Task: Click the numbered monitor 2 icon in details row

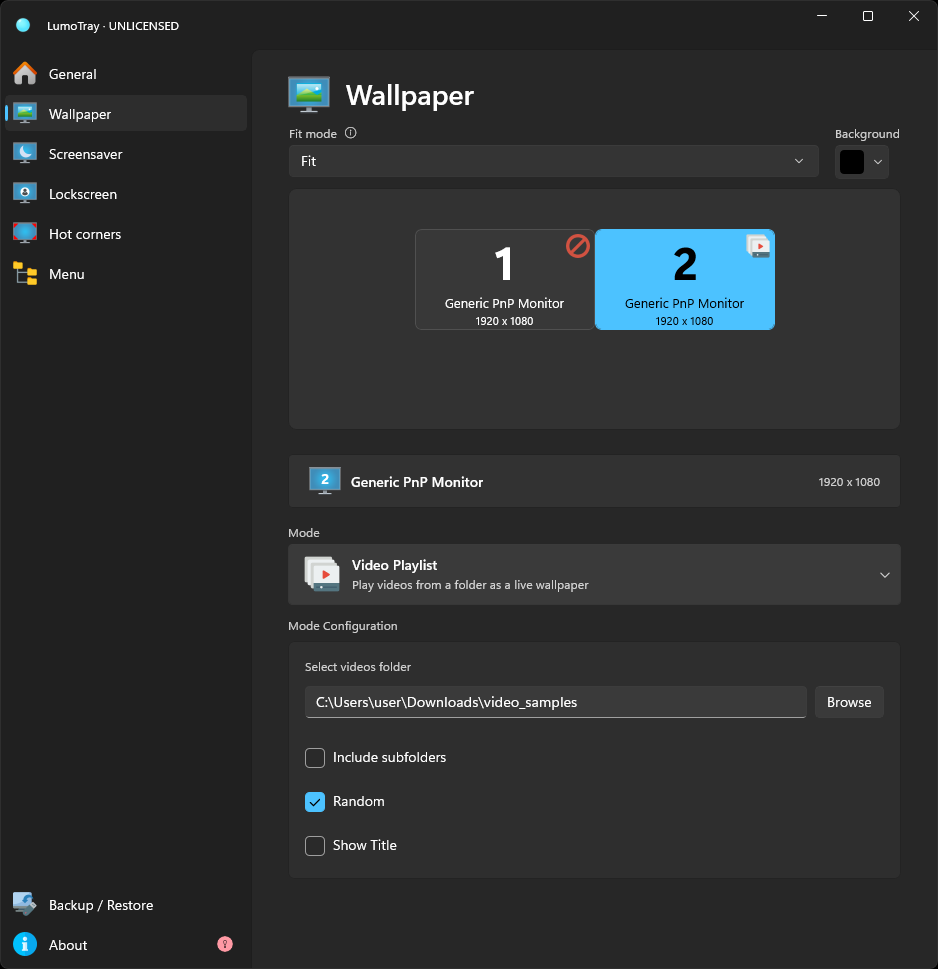Action: point(324,481)
